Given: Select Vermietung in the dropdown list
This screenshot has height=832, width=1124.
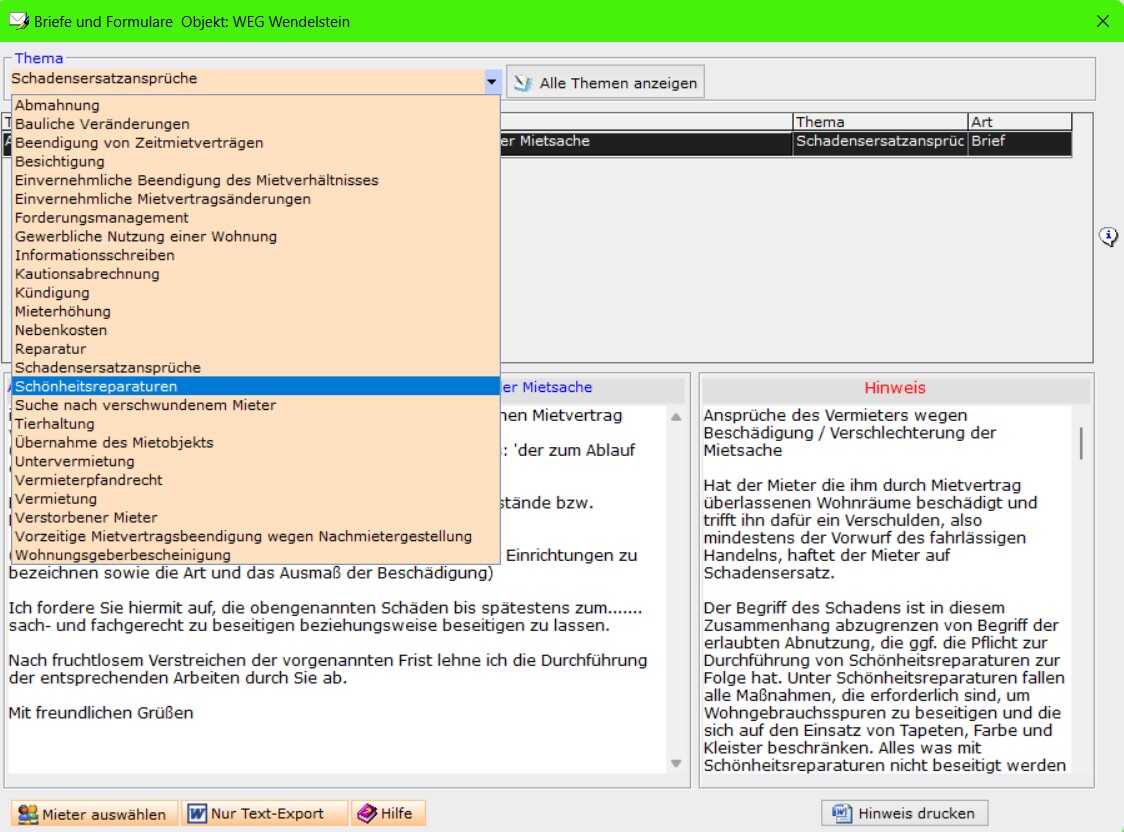Looking at the screenshot, I should pyautogui.click(x=256, y=499).
